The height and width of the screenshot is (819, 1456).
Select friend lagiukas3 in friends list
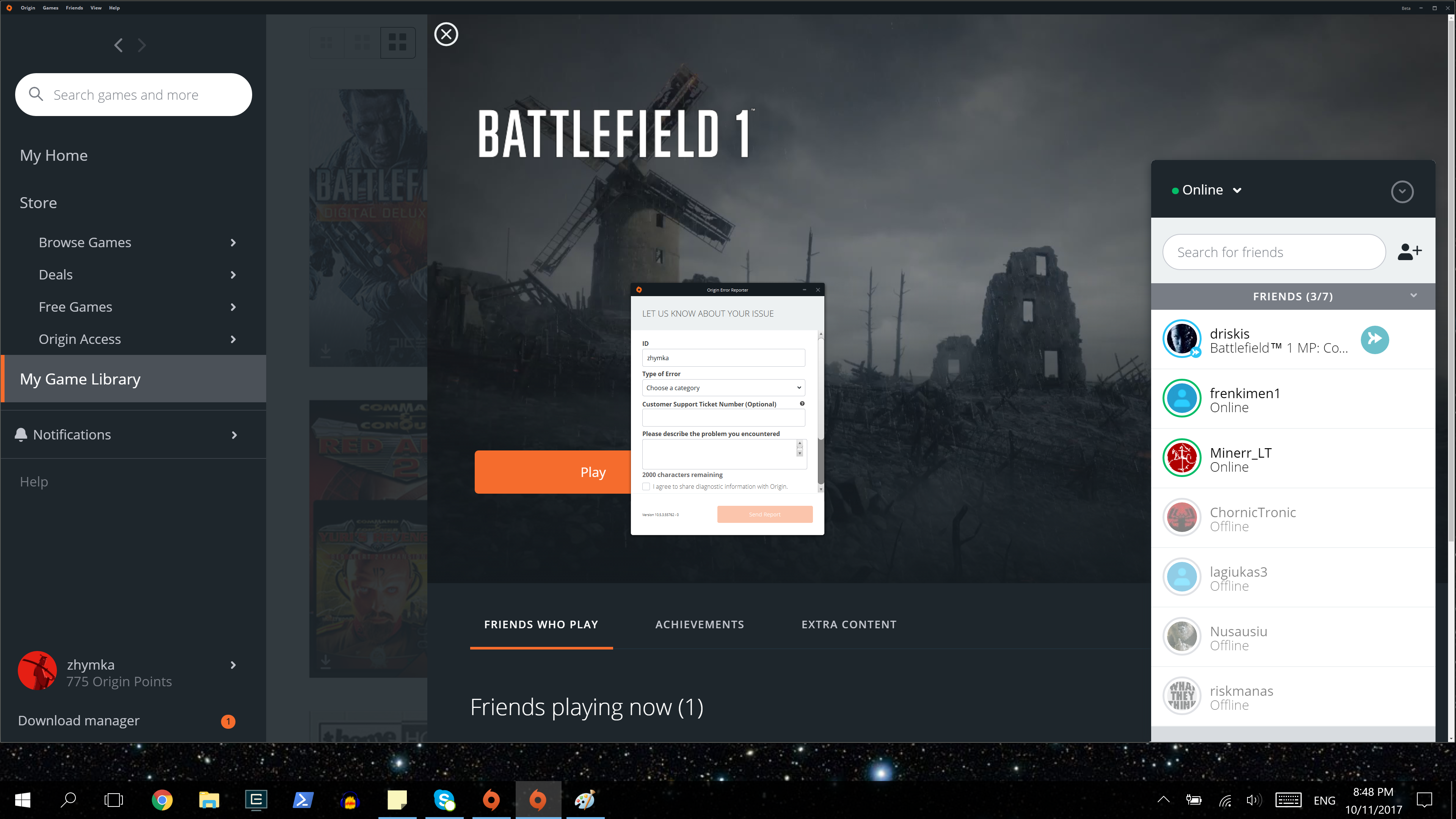(1293, 577)
